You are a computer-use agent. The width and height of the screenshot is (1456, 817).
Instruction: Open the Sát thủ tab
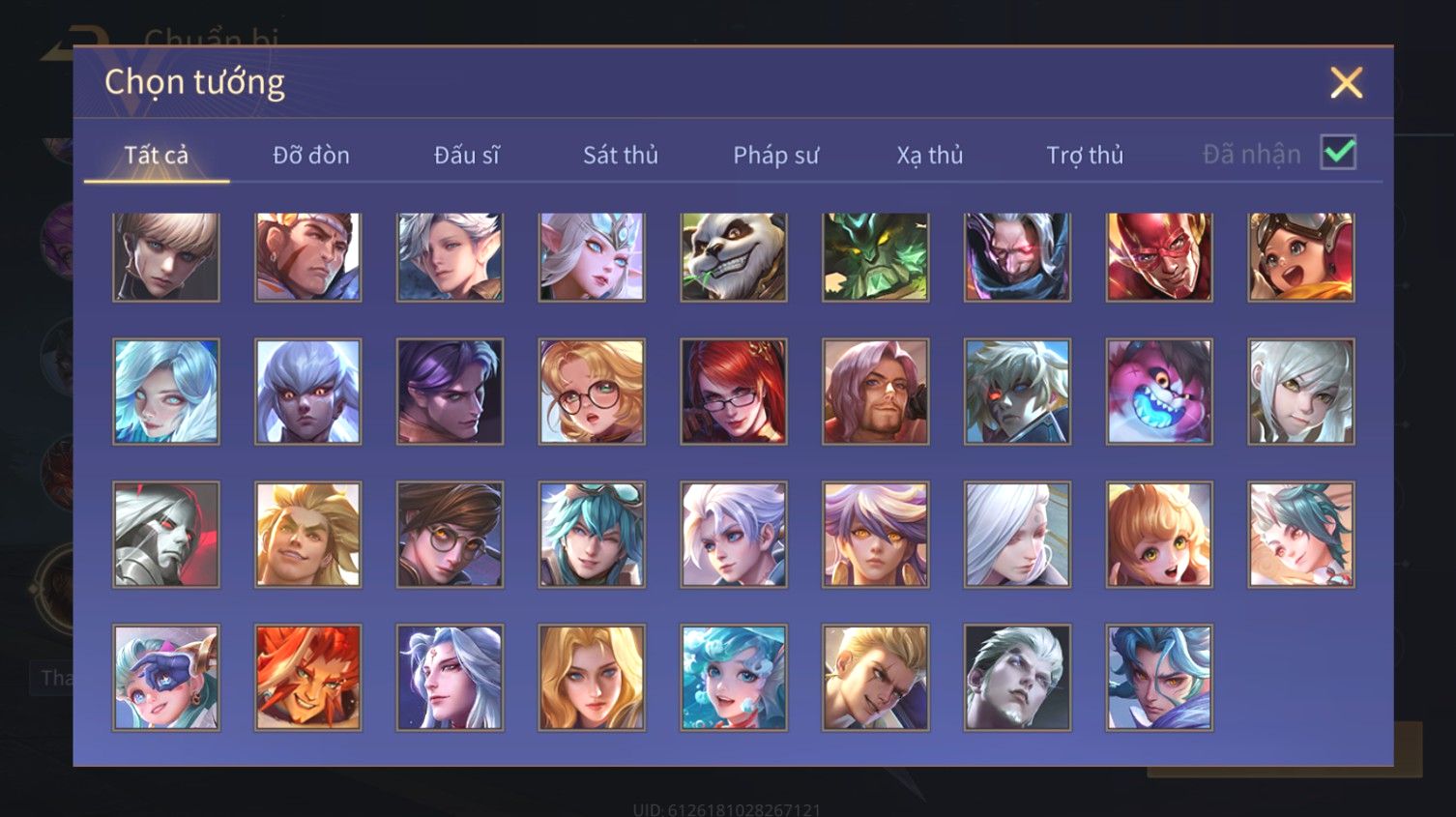621,155
